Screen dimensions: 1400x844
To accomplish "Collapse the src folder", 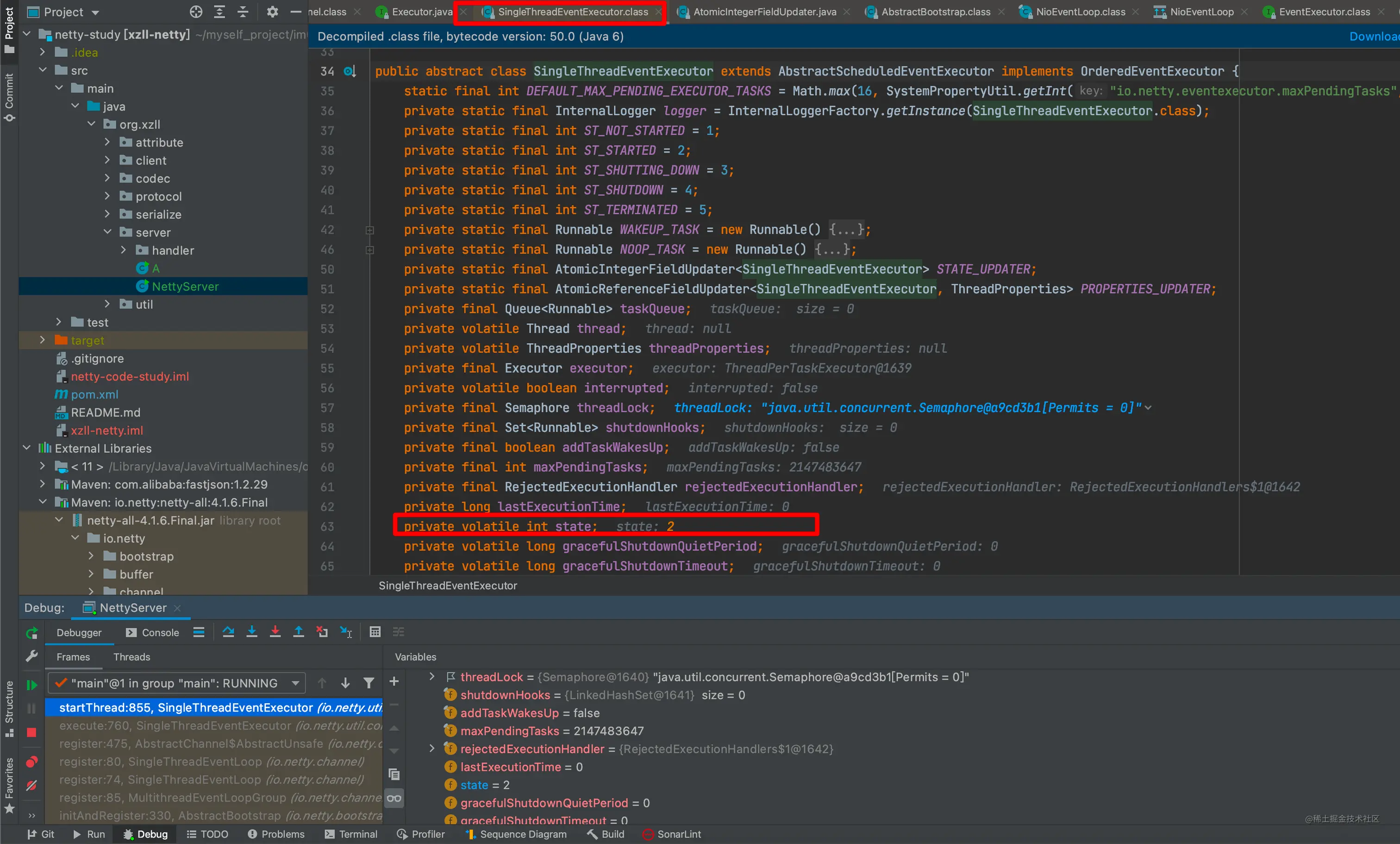I will [x=43, y=70].
